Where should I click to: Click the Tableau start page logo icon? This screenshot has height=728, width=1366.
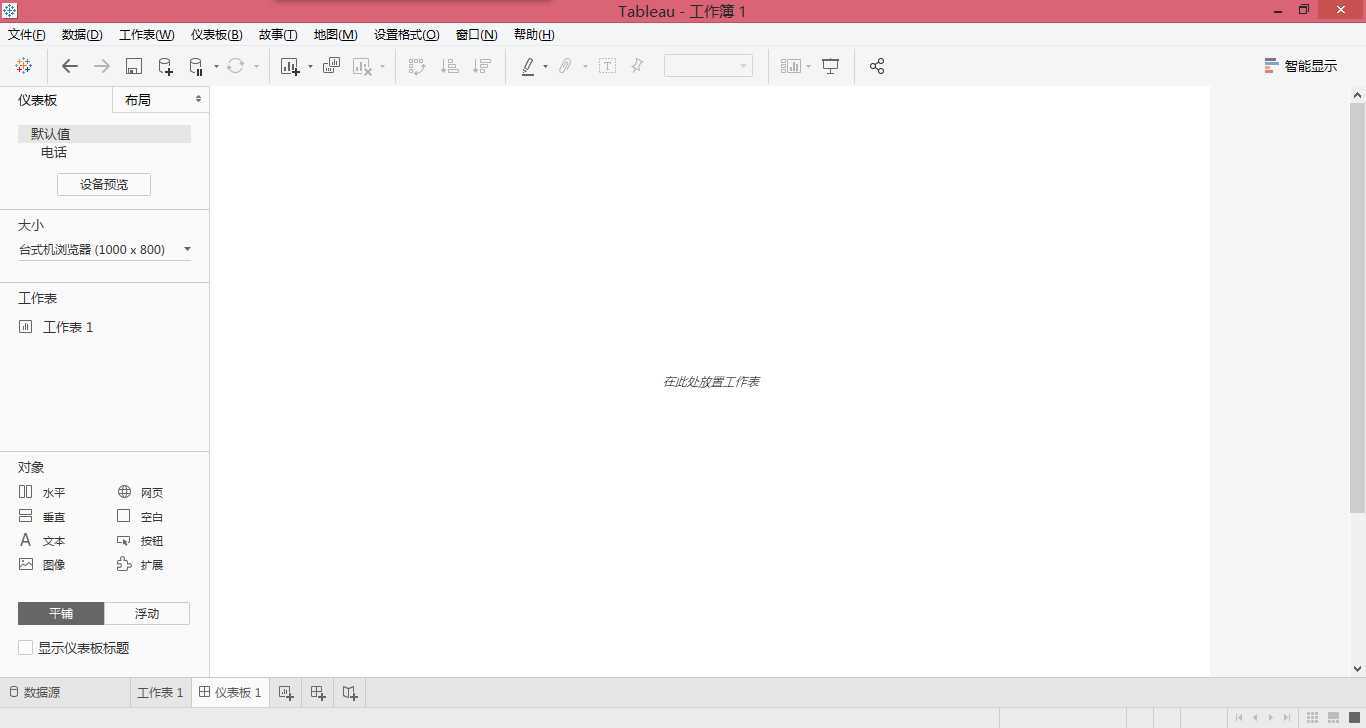(x=24, y=66)
